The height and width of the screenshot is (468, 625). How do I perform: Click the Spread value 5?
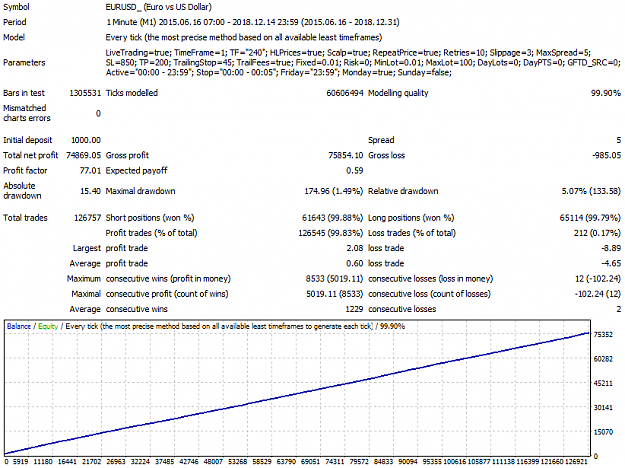tap(618, 140)
